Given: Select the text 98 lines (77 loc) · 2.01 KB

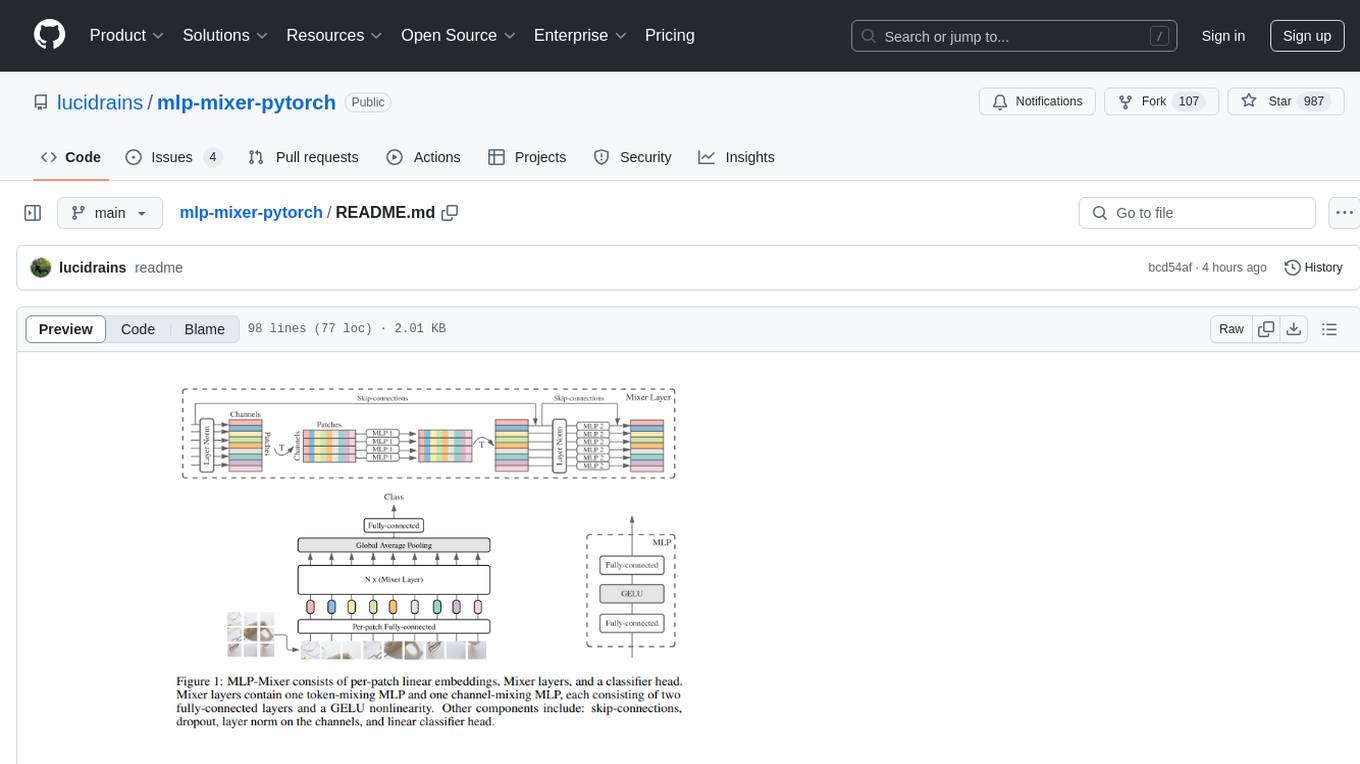Looking at the screenshot, I should (x=347, y=329).
